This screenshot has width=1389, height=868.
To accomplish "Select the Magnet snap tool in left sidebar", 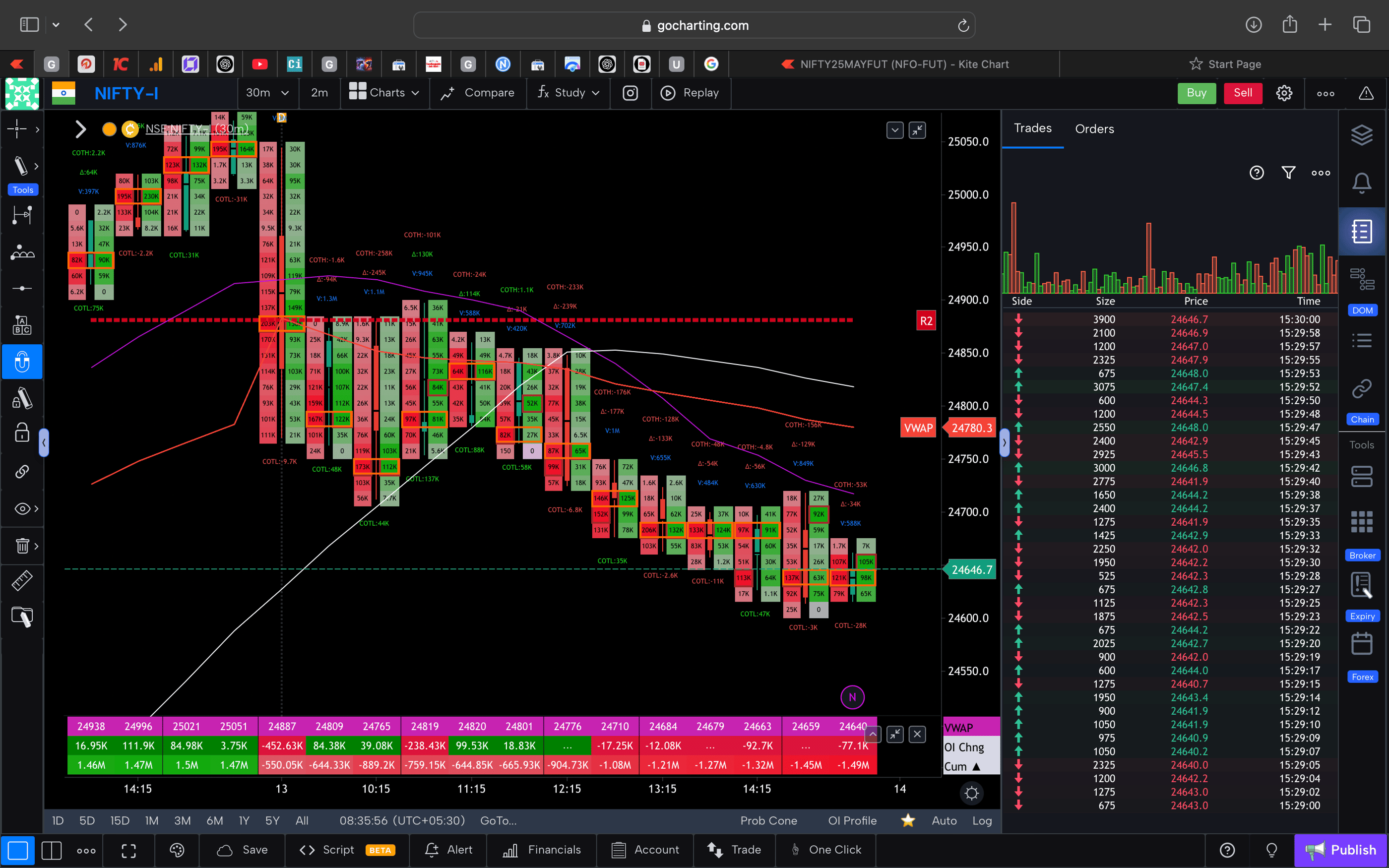I will 22,362.
